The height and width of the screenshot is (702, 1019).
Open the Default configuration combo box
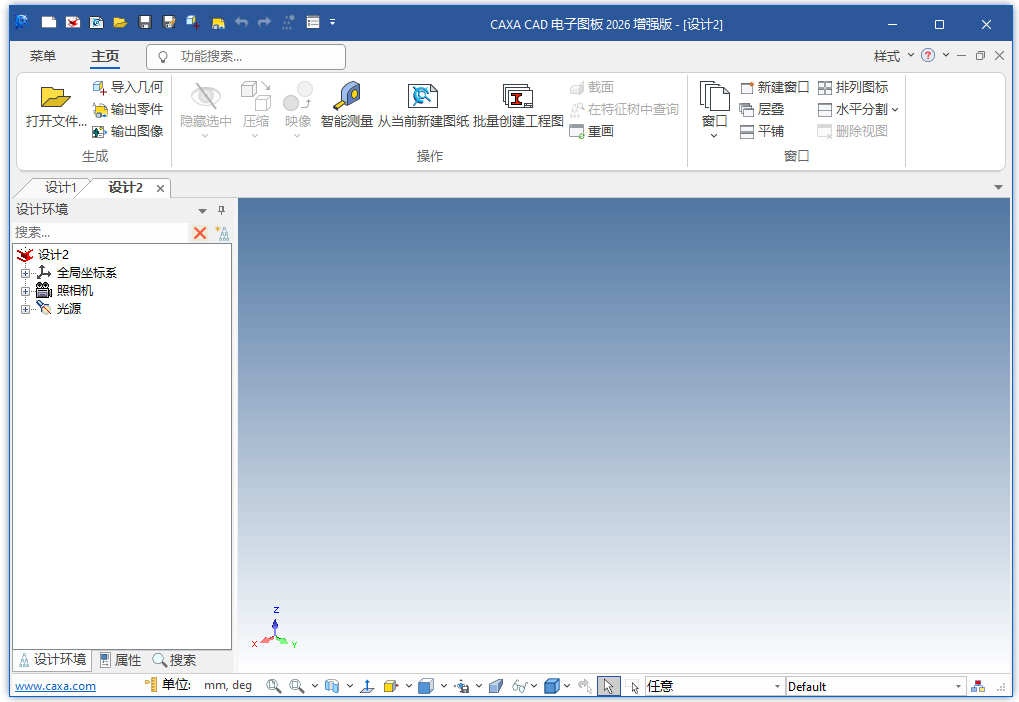(875, 686)
